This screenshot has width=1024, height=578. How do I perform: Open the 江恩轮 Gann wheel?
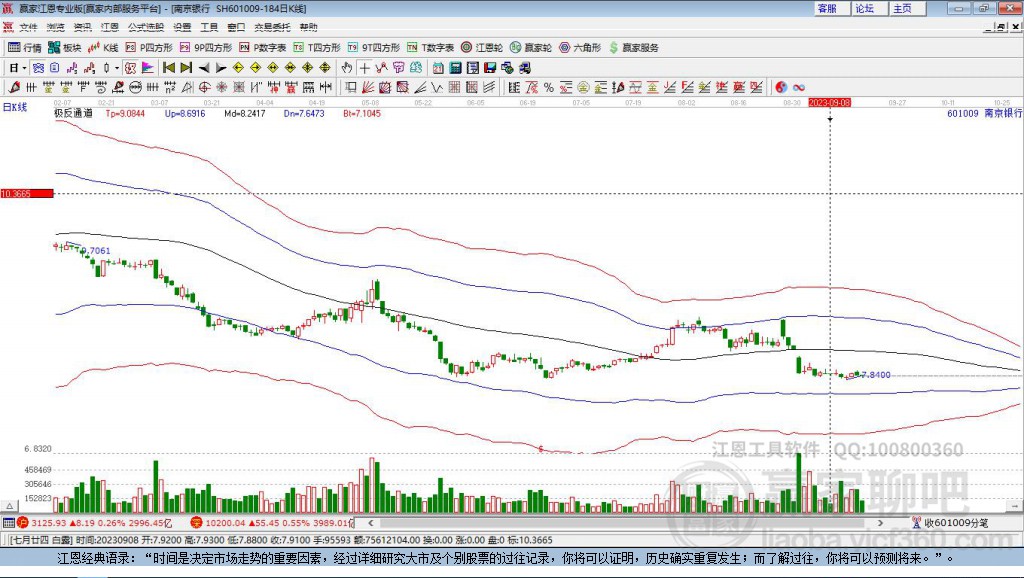[482, 48]
